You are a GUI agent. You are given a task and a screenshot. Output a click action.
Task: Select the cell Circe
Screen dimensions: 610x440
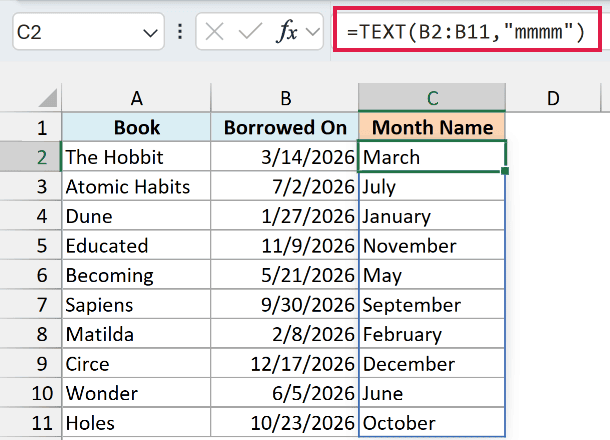point(136,364)
